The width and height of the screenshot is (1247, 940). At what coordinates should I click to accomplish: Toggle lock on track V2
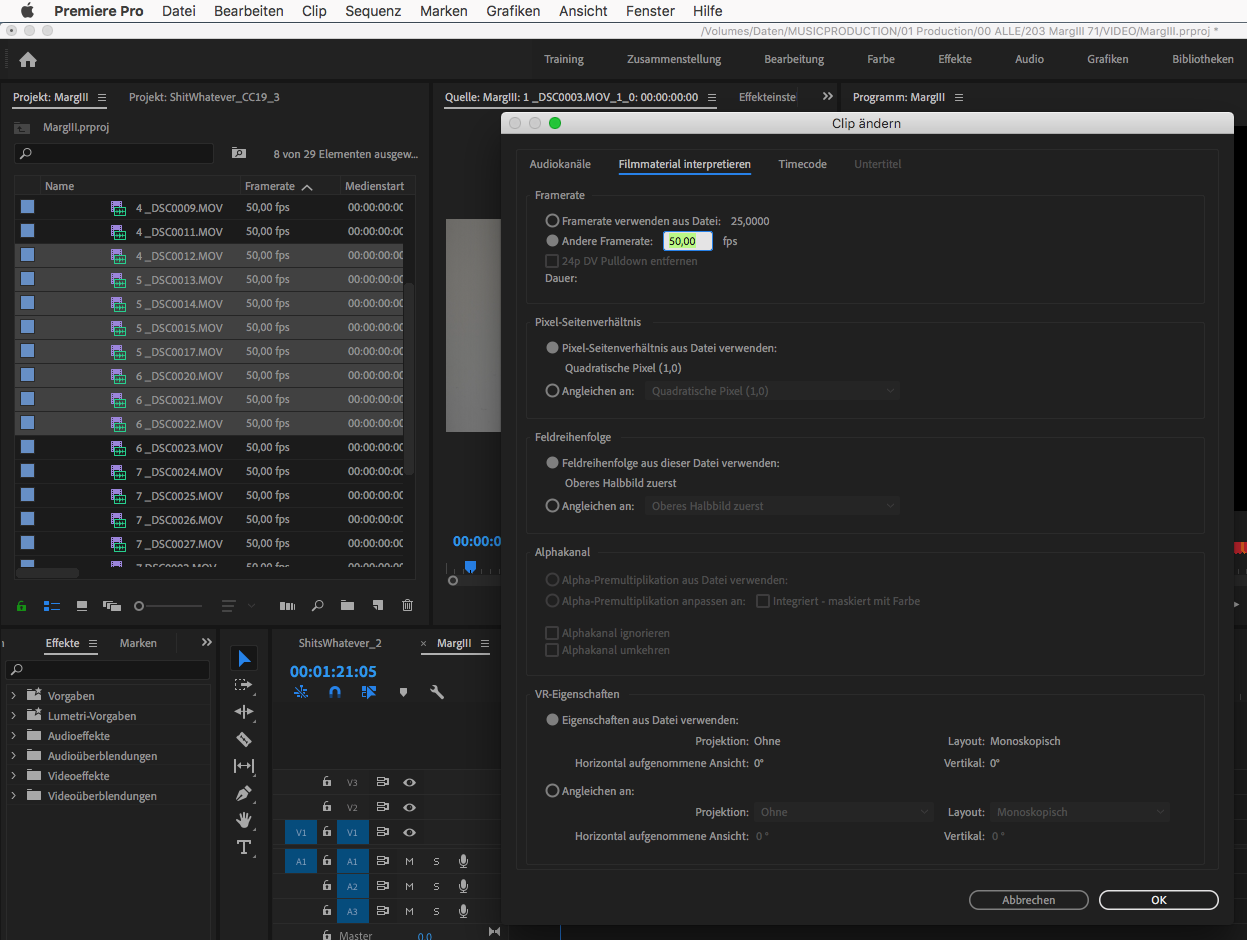click(x=326, y=807)
